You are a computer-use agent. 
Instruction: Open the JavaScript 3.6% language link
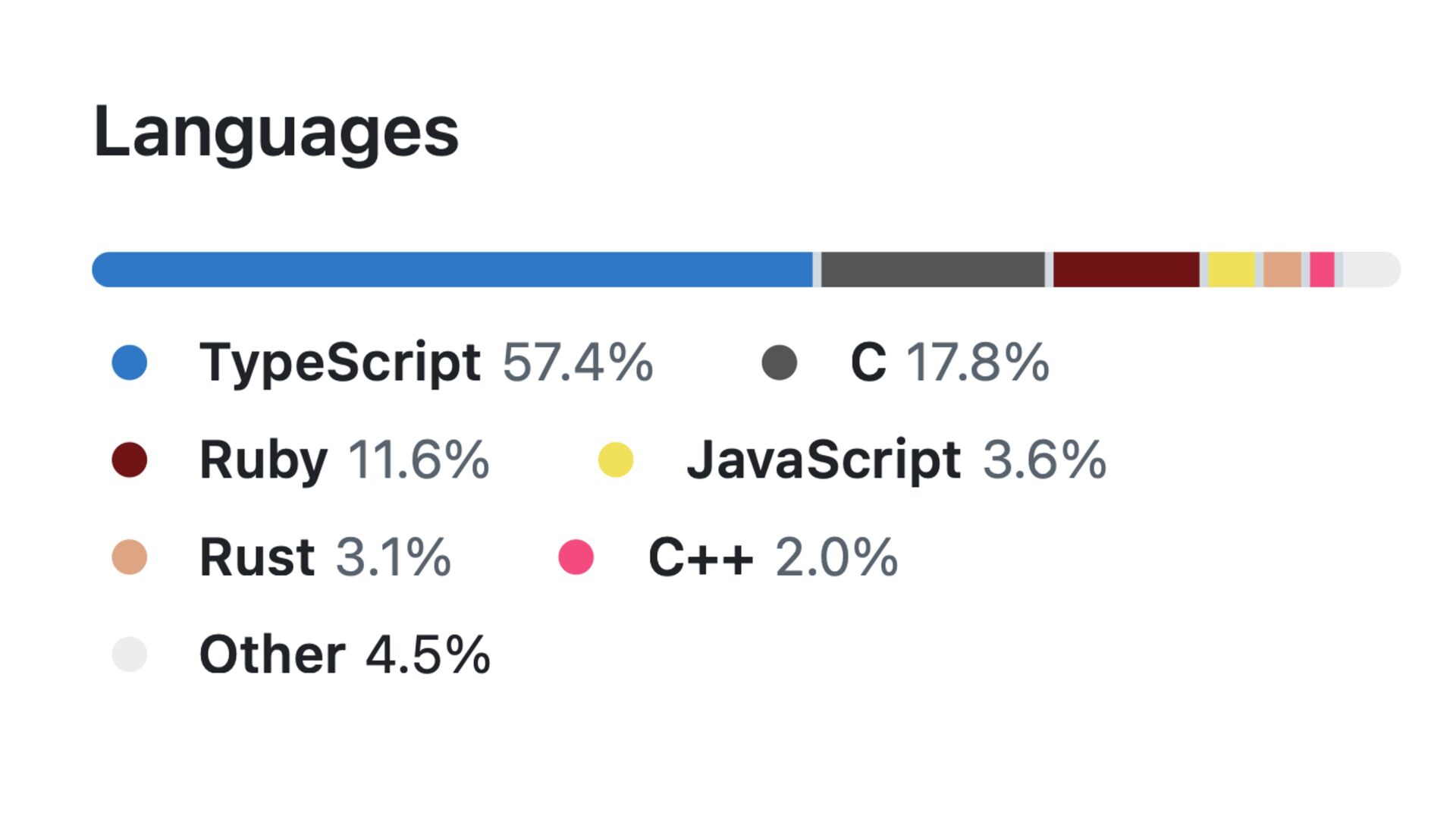(x=895, y=460)
